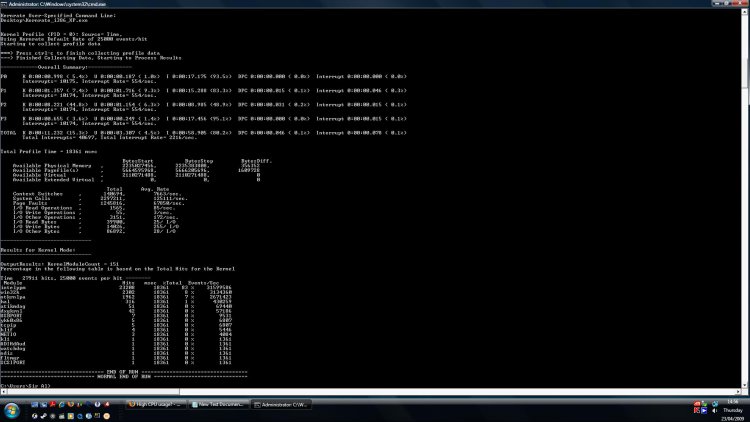This screenshot has width=750, height=422.
Task: Open the volume speaker tray icon
Action: point(715,411)
